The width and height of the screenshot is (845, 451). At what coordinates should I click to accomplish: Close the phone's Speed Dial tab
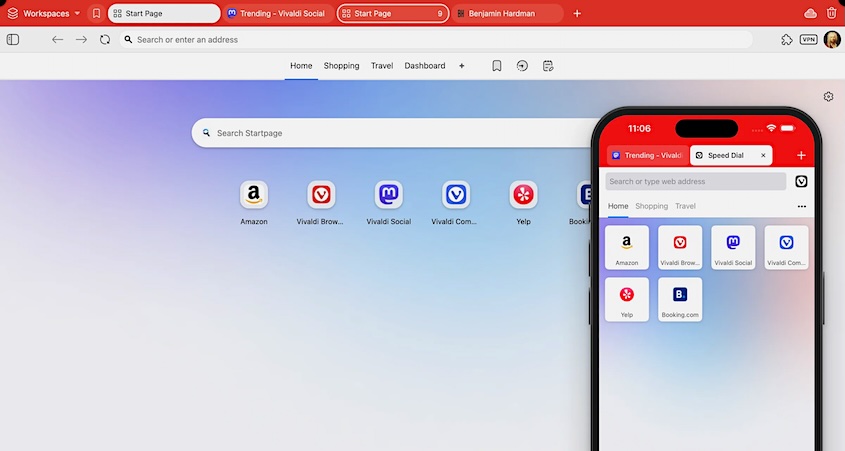point(763,155)
